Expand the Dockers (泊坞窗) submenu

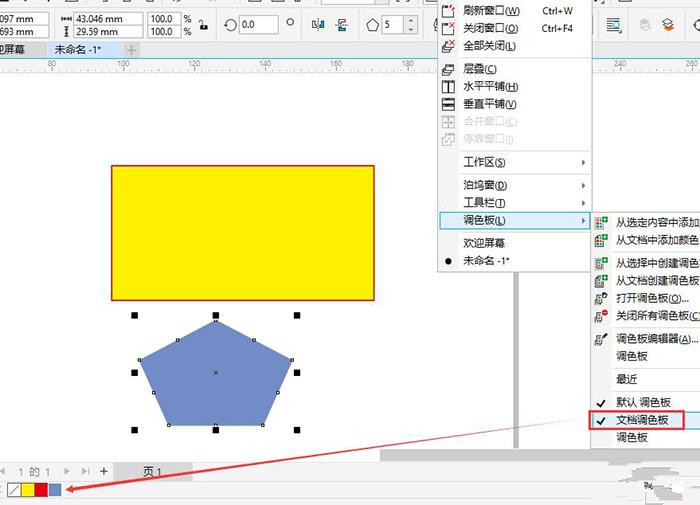pos(515,185)
